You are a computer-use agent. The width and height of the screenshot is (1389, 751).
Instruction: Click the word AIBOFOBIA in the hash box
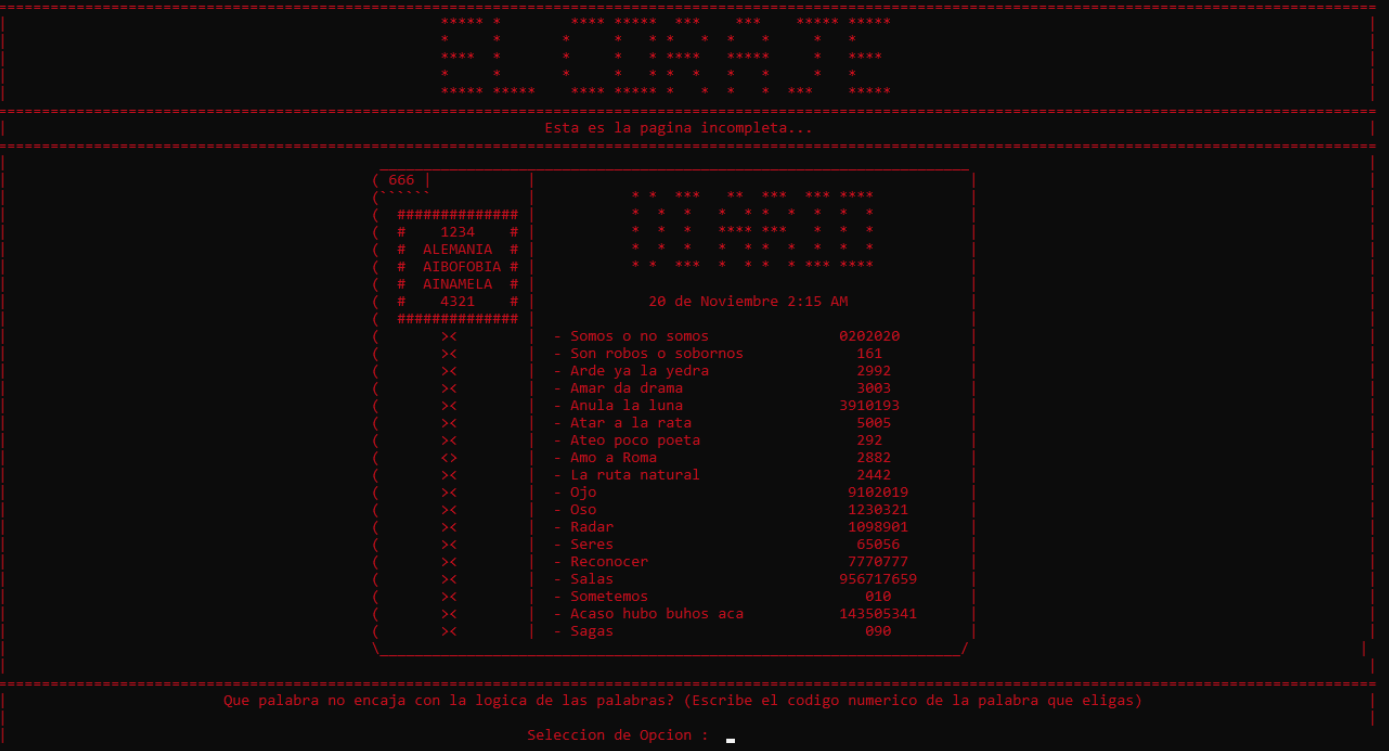(462, 267)
